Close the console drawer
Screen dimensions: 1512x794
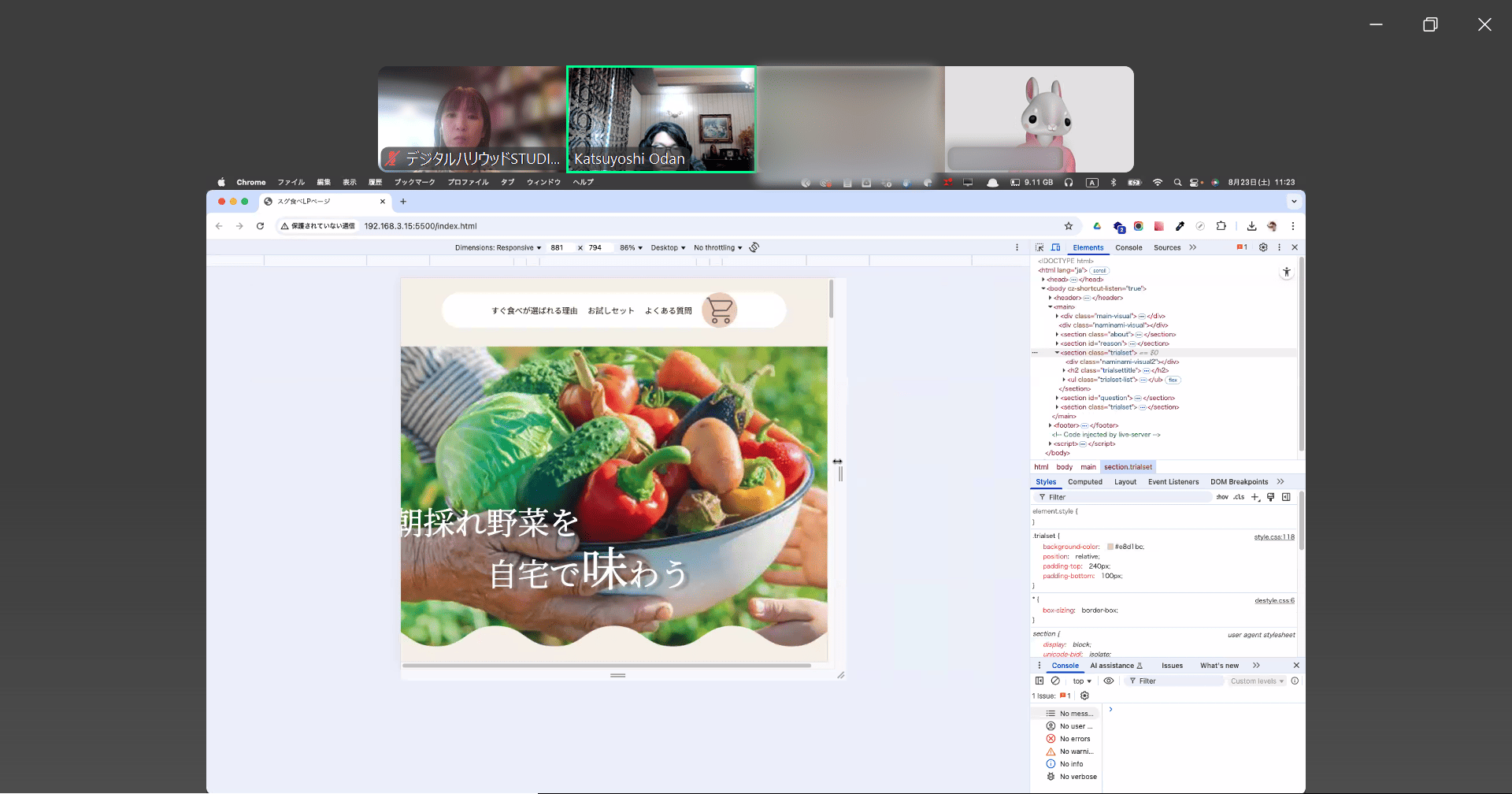pyautogui.click(x=1296, y=666)
